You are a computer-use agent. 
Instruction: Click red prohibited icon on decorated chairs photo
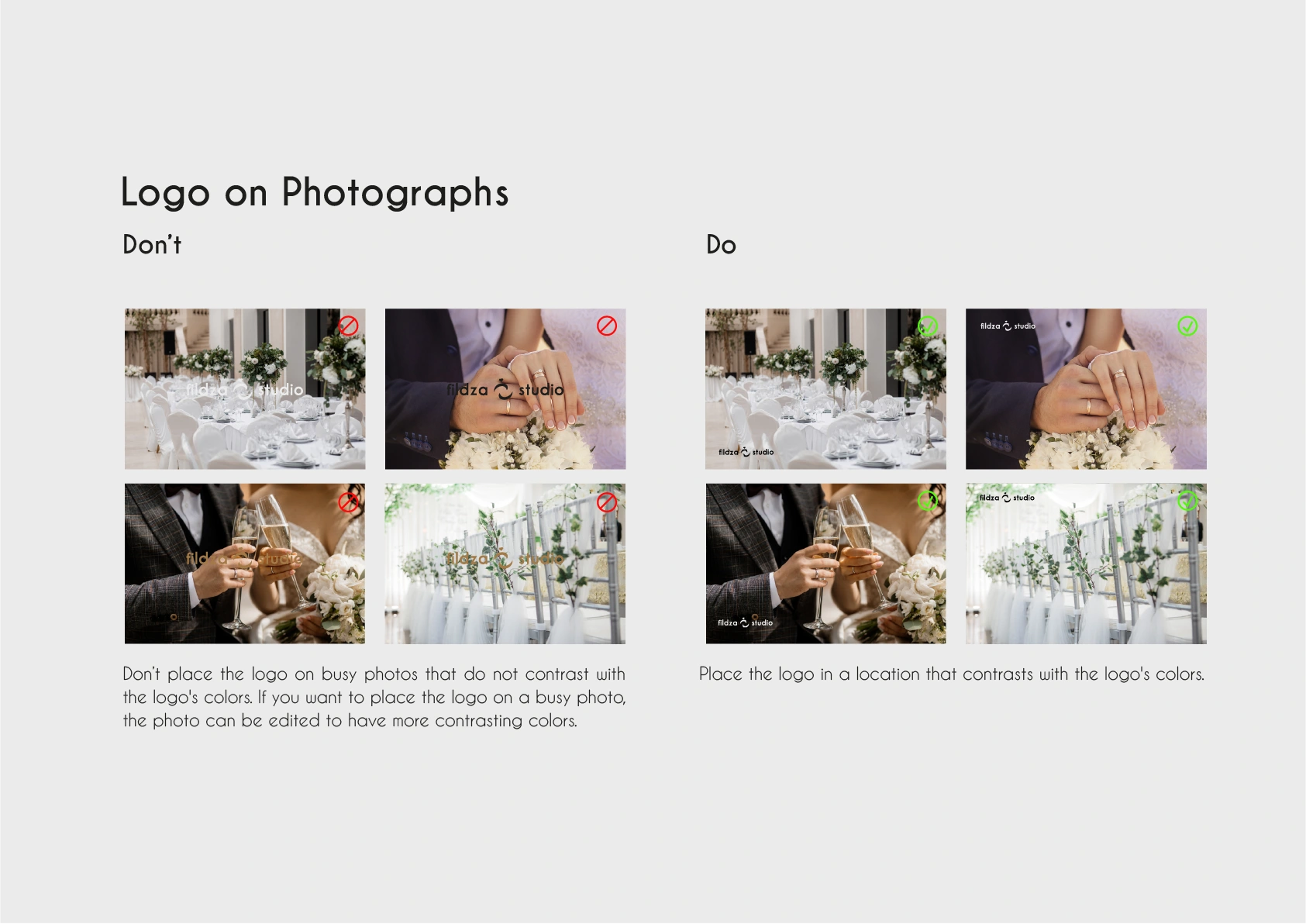(x=607, y=502)
